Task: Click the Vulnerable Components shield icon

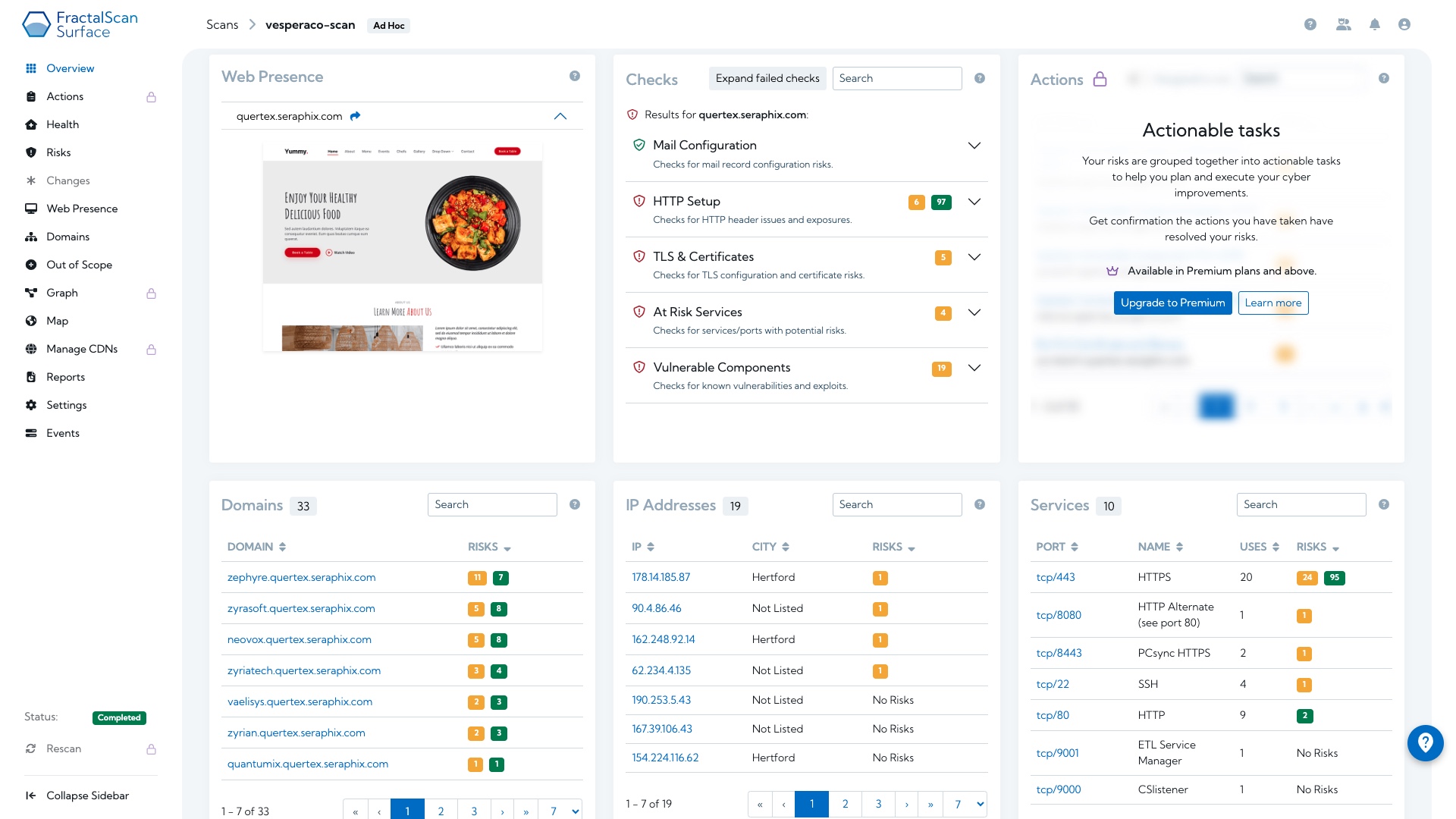Action: pyautogui.click(x=639, y=367)
